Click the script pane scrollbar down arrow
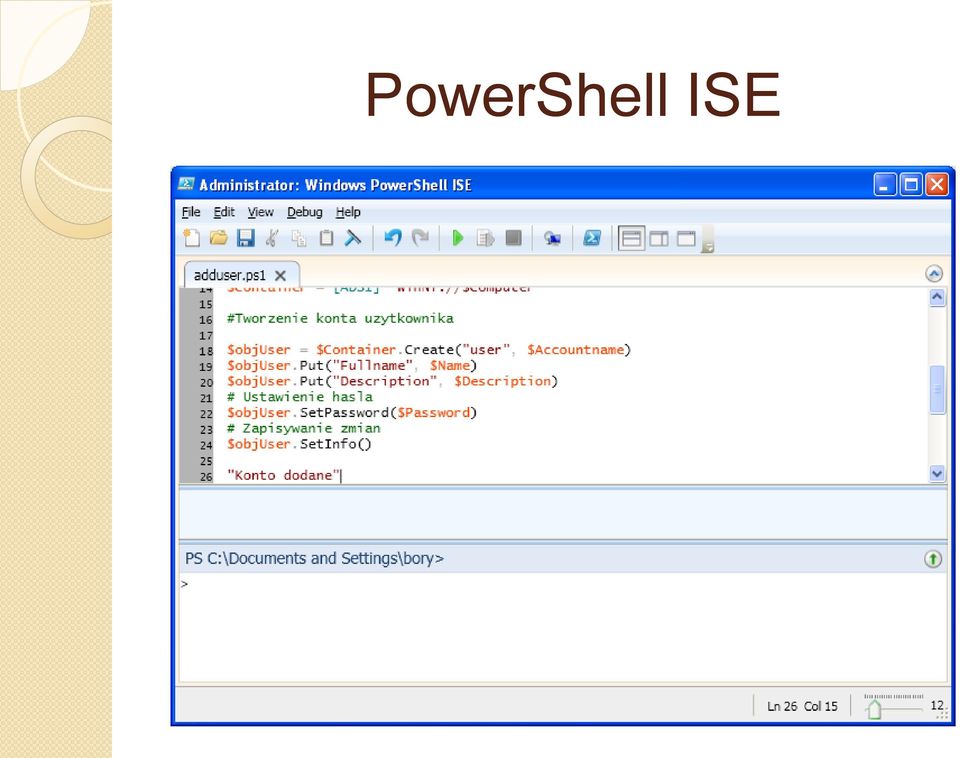 pyautogui.click(x=937, y=473)
